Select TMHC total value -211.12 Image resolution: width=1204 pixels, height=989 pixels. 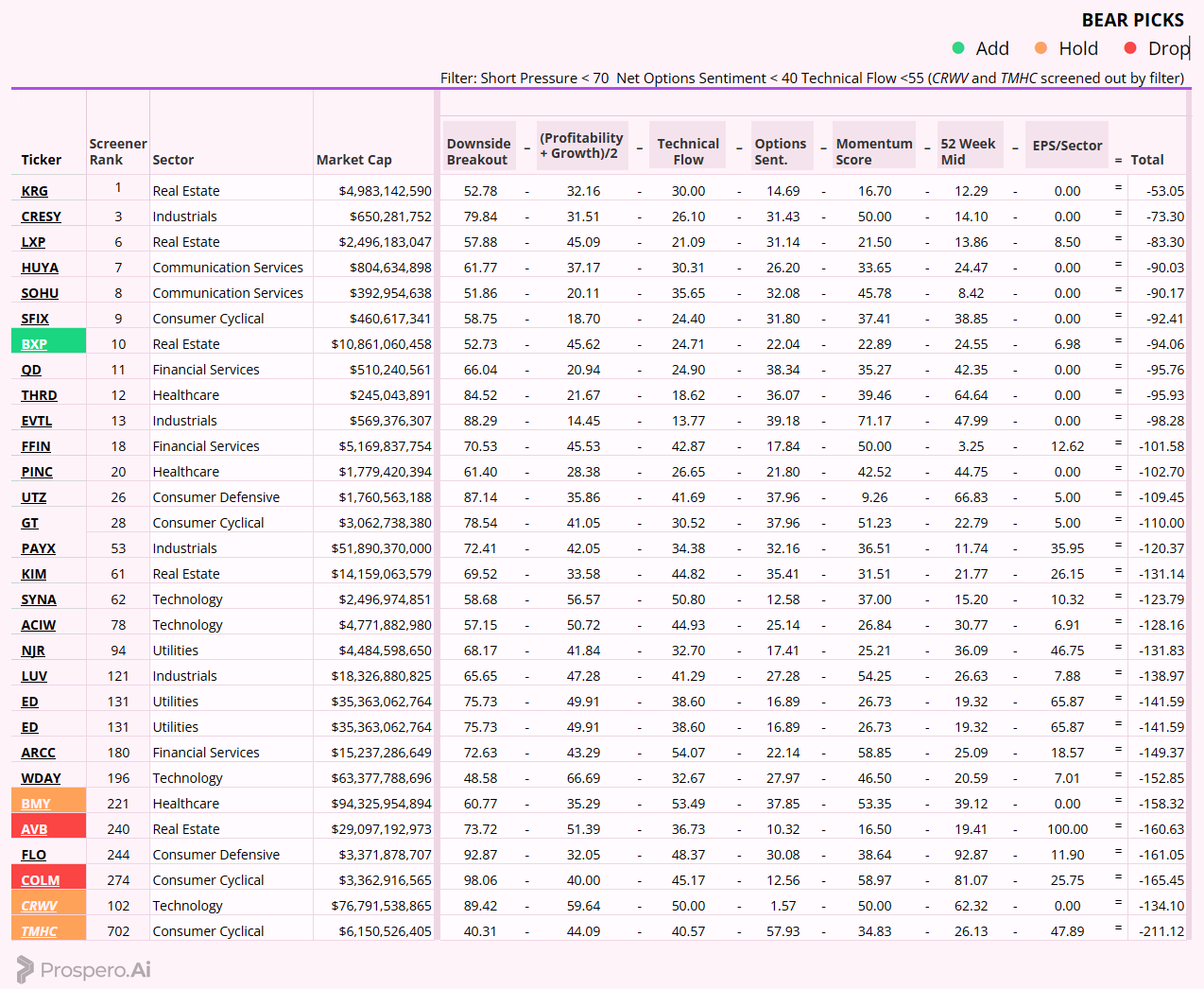point(1161,931)
